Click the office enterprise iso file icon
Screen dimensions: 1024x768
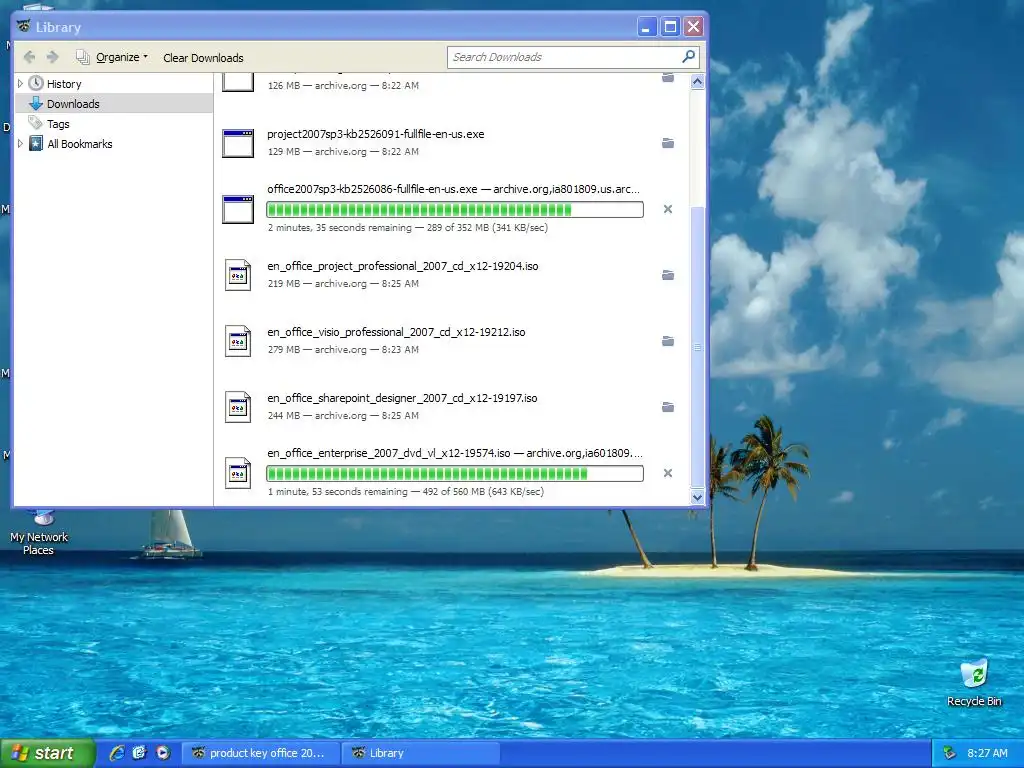(238, 473)
